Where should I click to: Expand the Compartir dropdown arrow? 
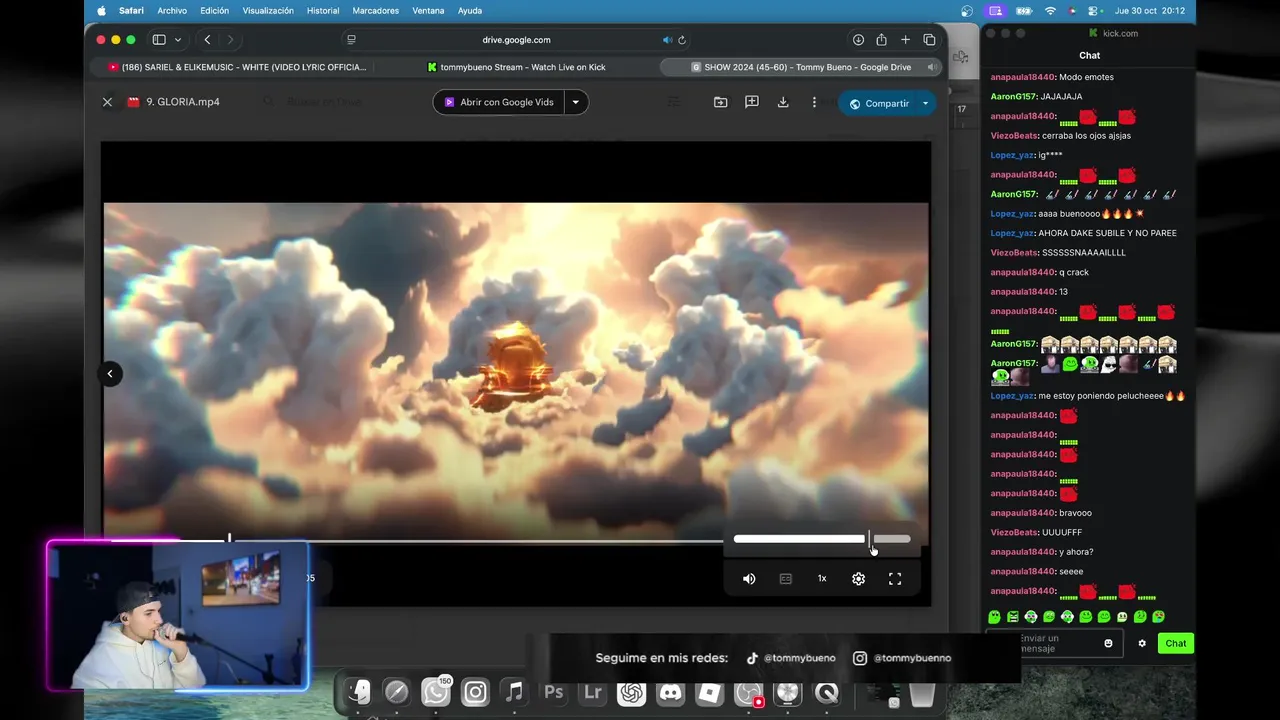tap(925, 103)
